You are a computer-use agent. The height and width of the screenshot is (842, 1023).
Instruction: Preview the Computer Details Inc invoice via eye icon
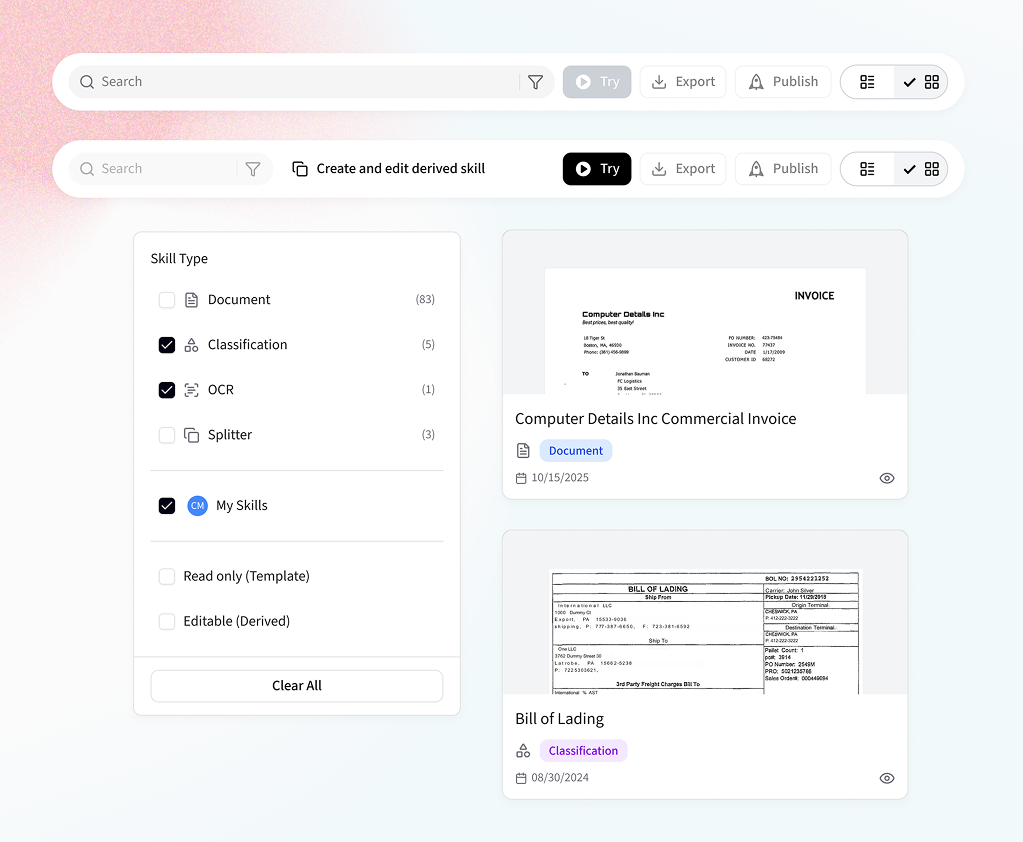[x=886, y=478]
